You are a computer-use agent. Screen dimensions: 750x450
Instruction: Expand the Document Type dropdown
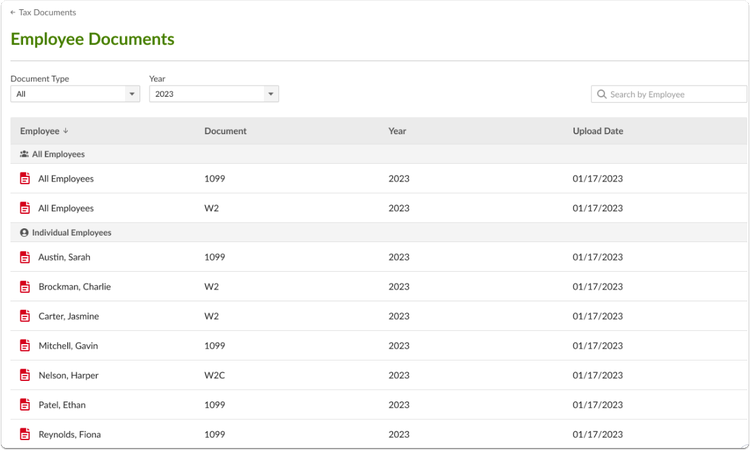(x=75, y=94)
